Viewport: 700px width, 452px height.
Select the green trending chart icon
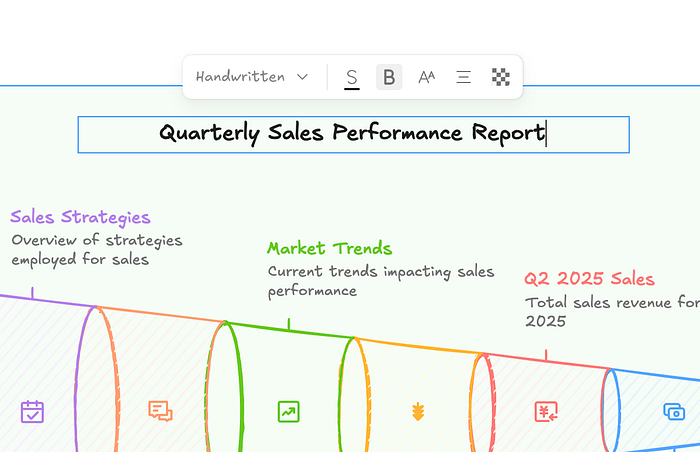point(288,411)
